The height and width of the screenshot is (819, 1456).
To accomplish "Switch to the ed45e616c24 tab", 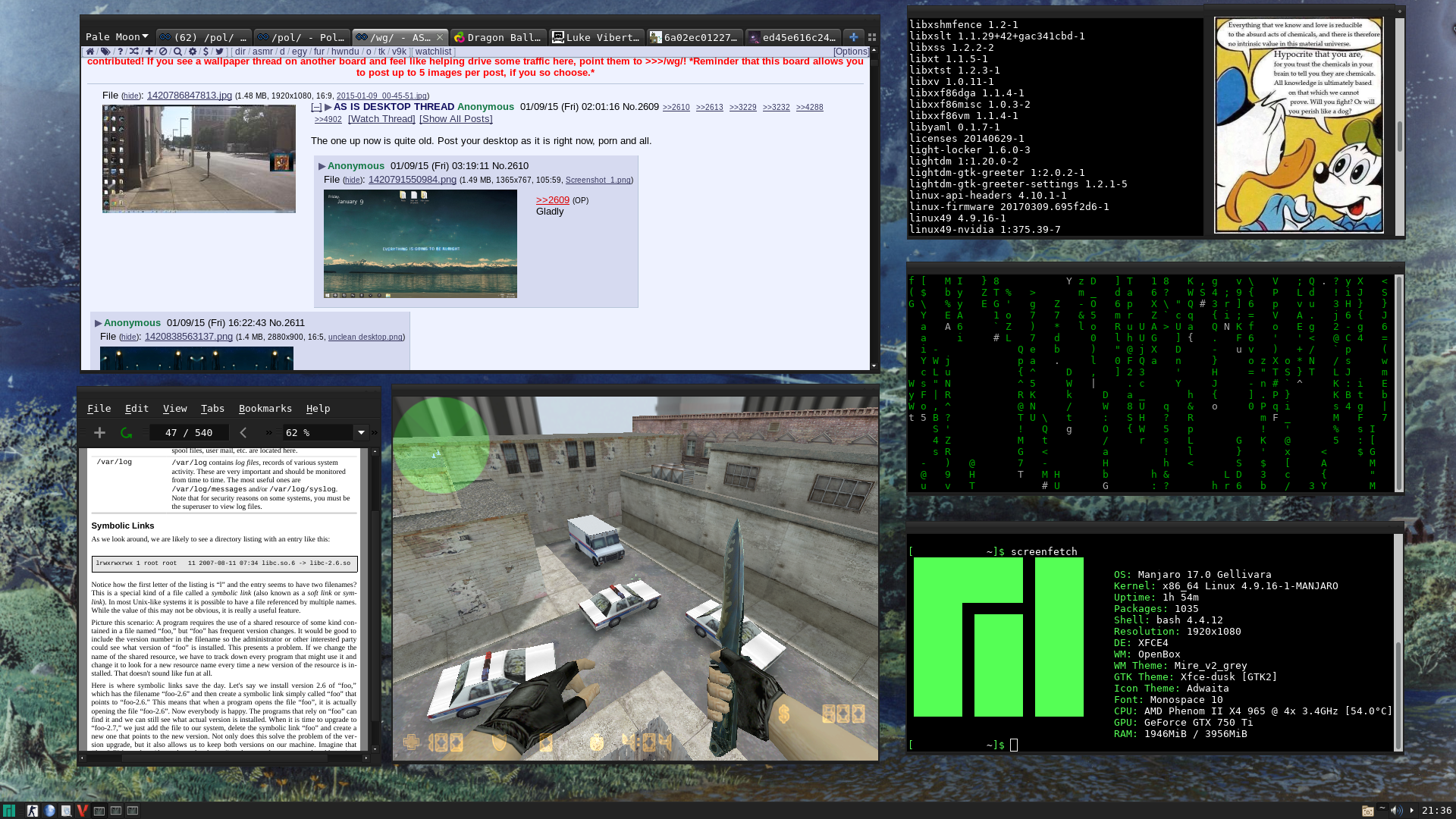I will click(x=792, y=37).
